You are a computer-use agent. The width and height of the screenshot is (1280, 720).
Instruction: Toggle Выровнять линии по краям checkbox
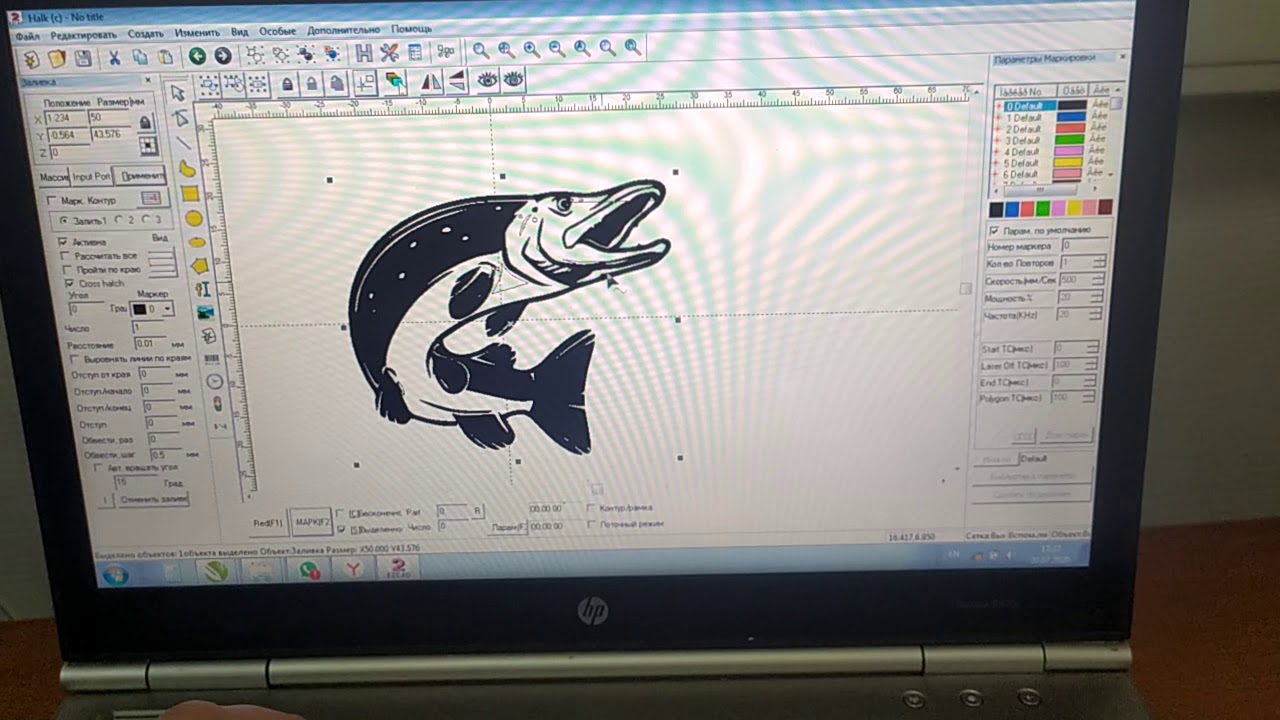pyautogui.click(x=76, y=359)
